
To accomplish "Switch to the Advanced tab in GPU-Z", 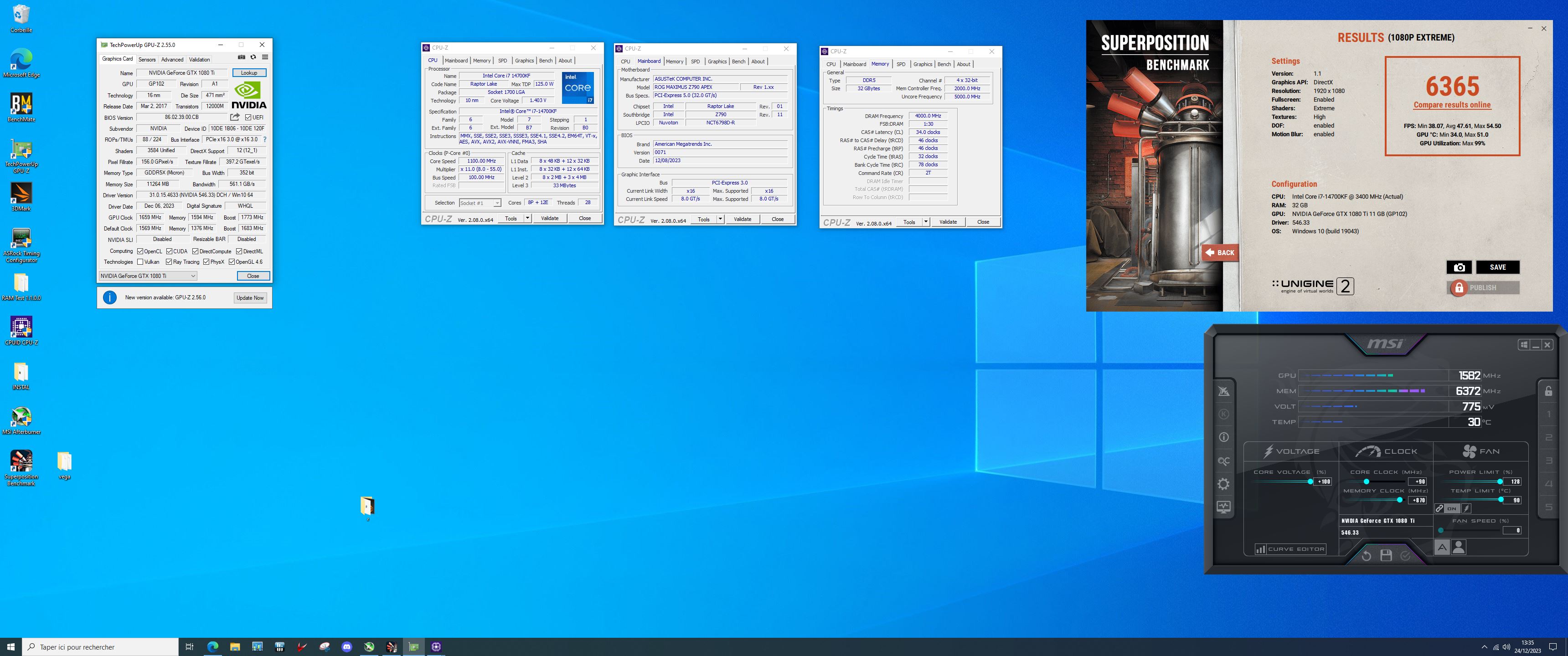I will pos(172,60).
